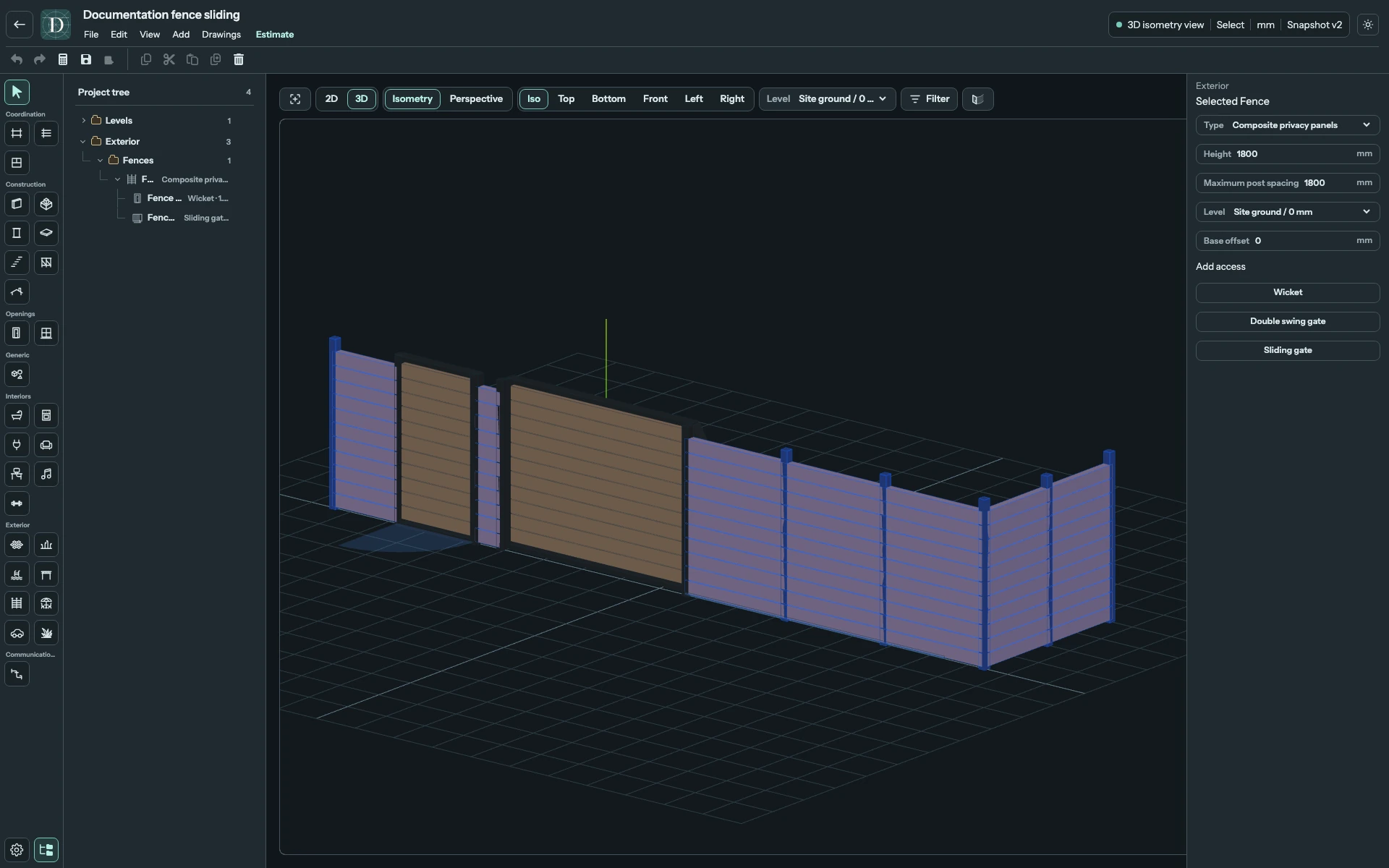Switch the viewport to 3D mode
The width and height of the screenshot is (1389, 868).
click(x=361, y=99)
